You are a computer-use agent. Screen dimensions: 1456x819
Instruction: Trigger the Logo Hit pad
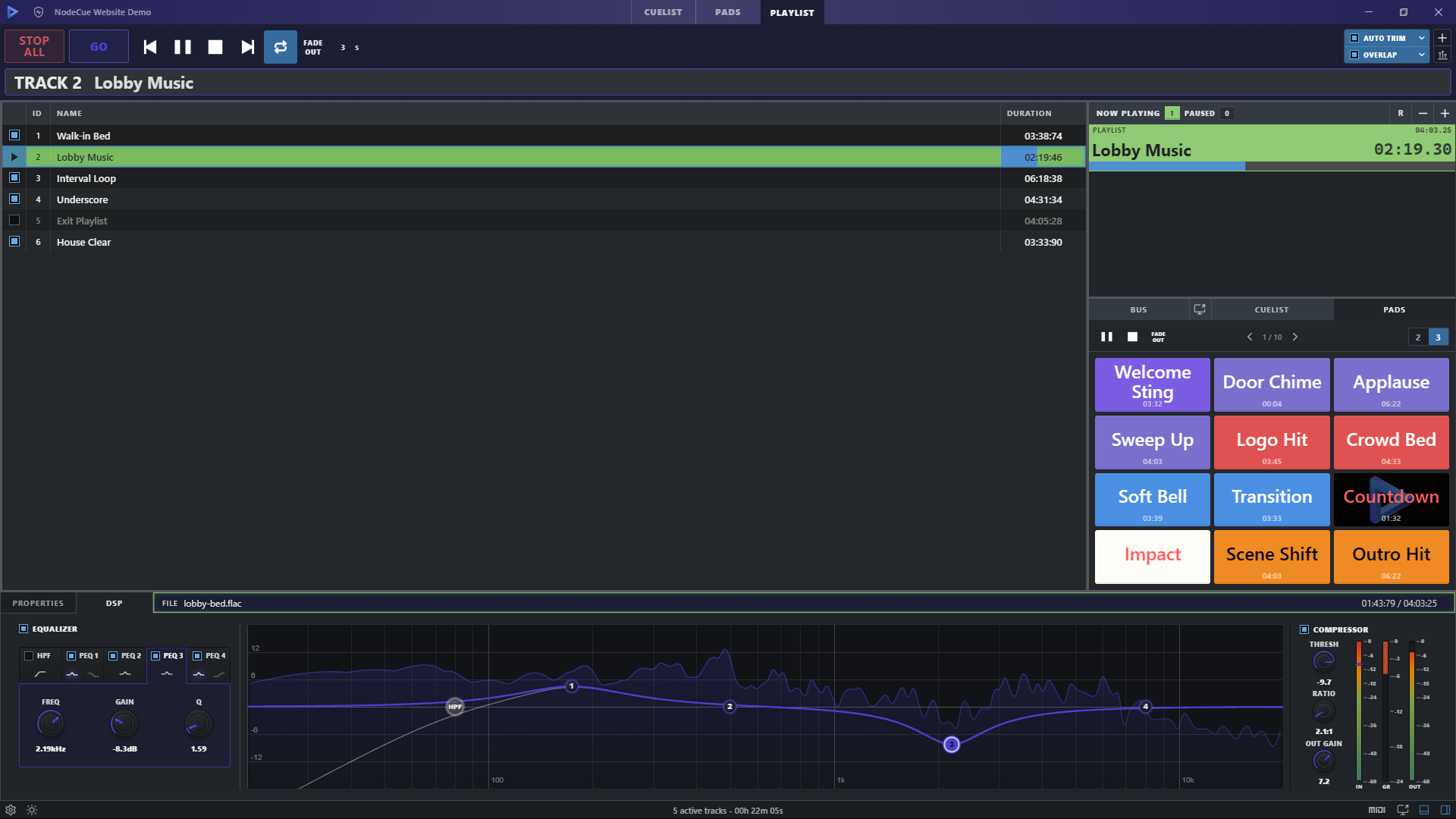coord(1272,442)
